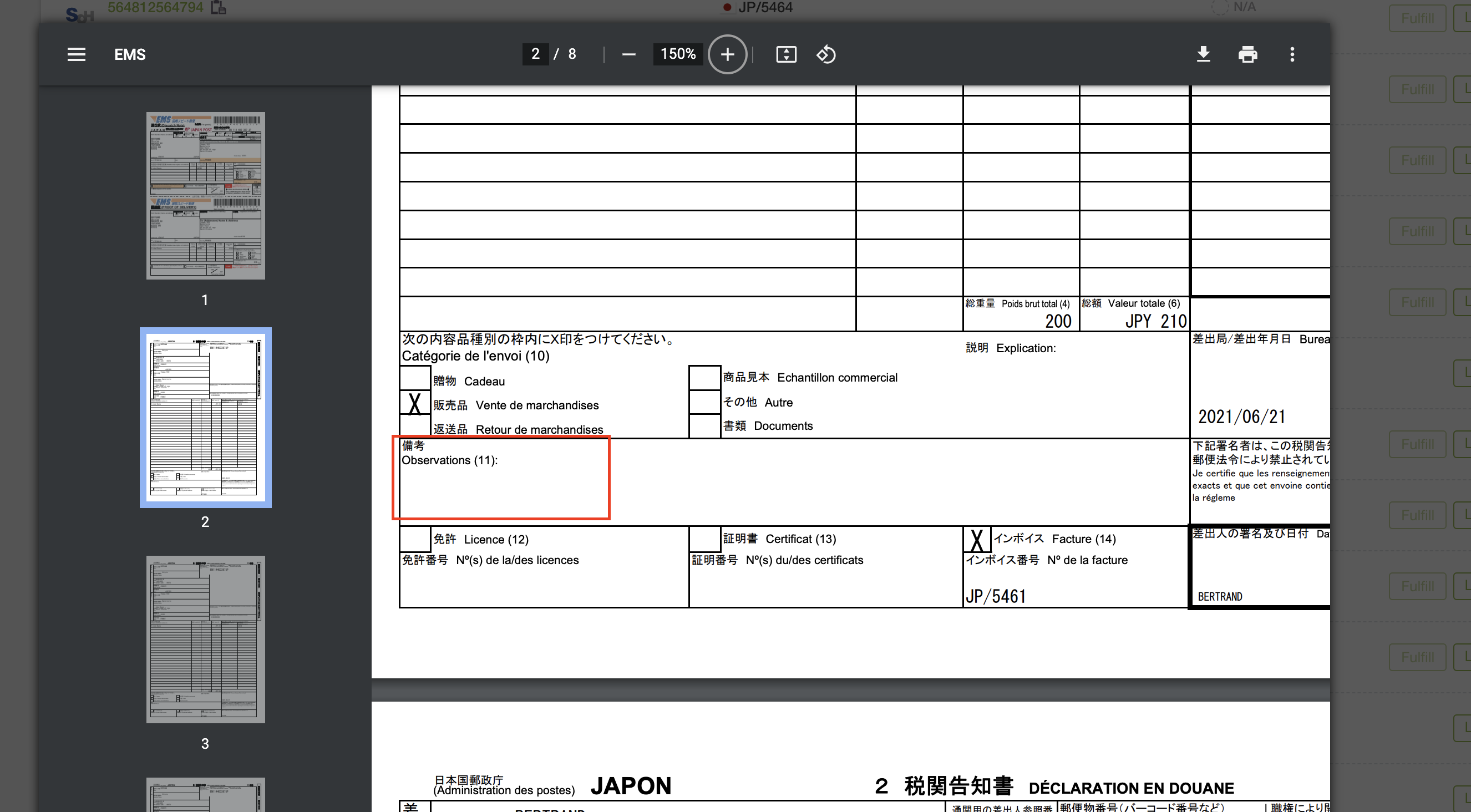Click the N/A status in background page
This screenshot has width=1471, height=812.
(x=1244, y=7)
